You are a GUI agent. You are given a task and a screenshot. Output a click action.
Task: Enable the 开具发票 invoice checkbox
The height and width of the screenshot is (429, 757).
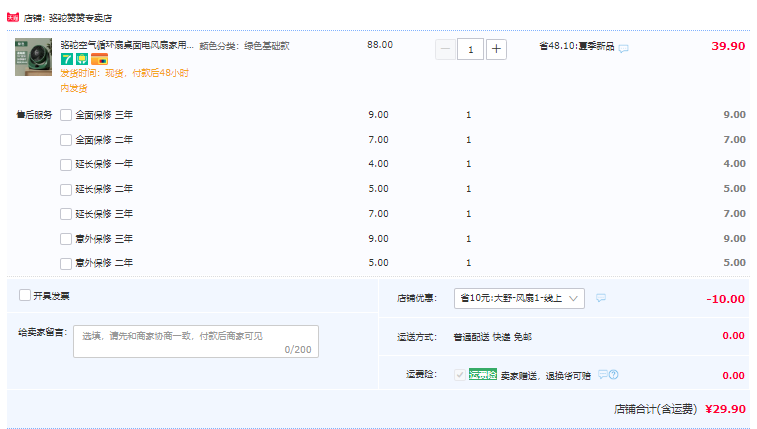pos(25,295)
